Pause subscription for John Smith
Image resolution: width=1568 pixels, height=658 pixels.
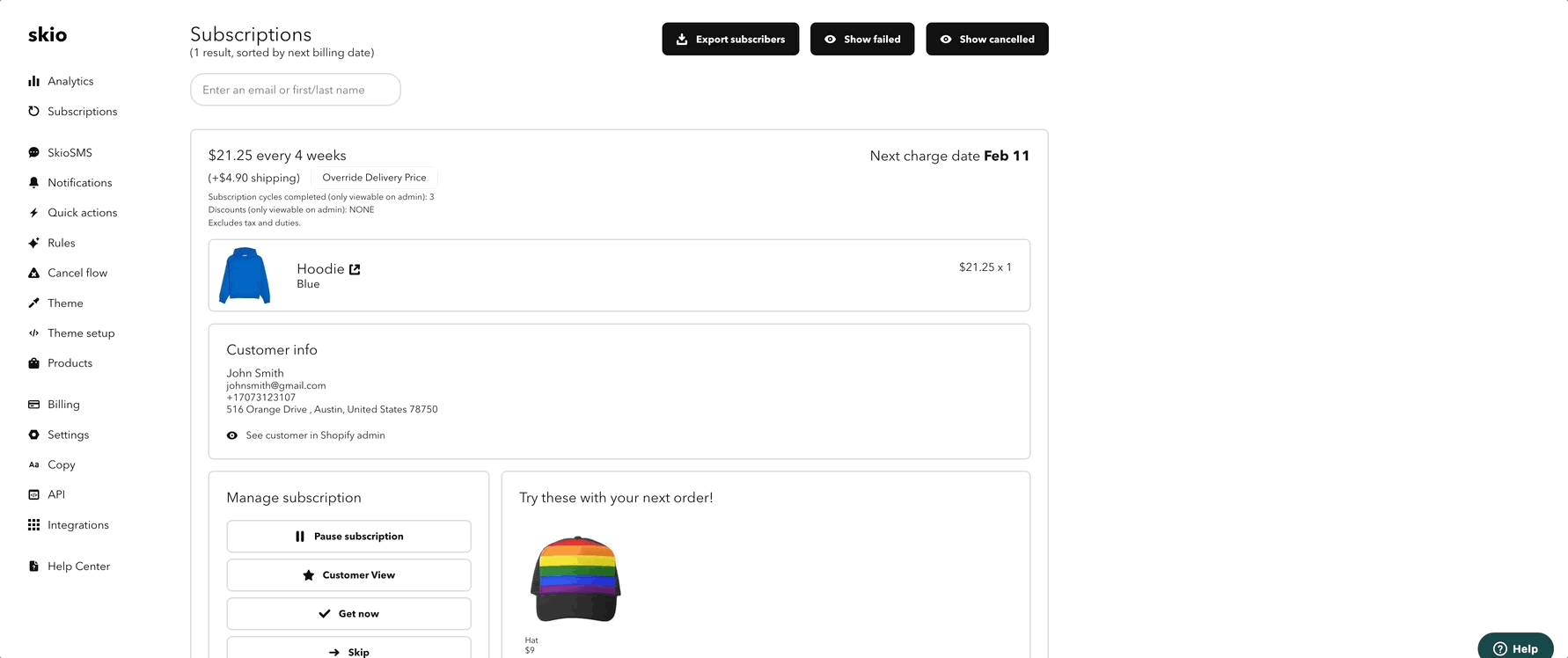[x=348, y=537]
